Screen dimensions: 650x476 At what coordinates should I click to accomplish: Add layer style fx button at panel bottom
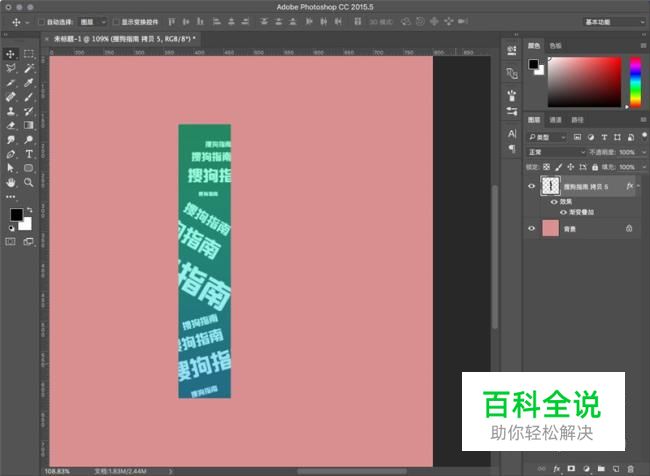click(556, 469)
